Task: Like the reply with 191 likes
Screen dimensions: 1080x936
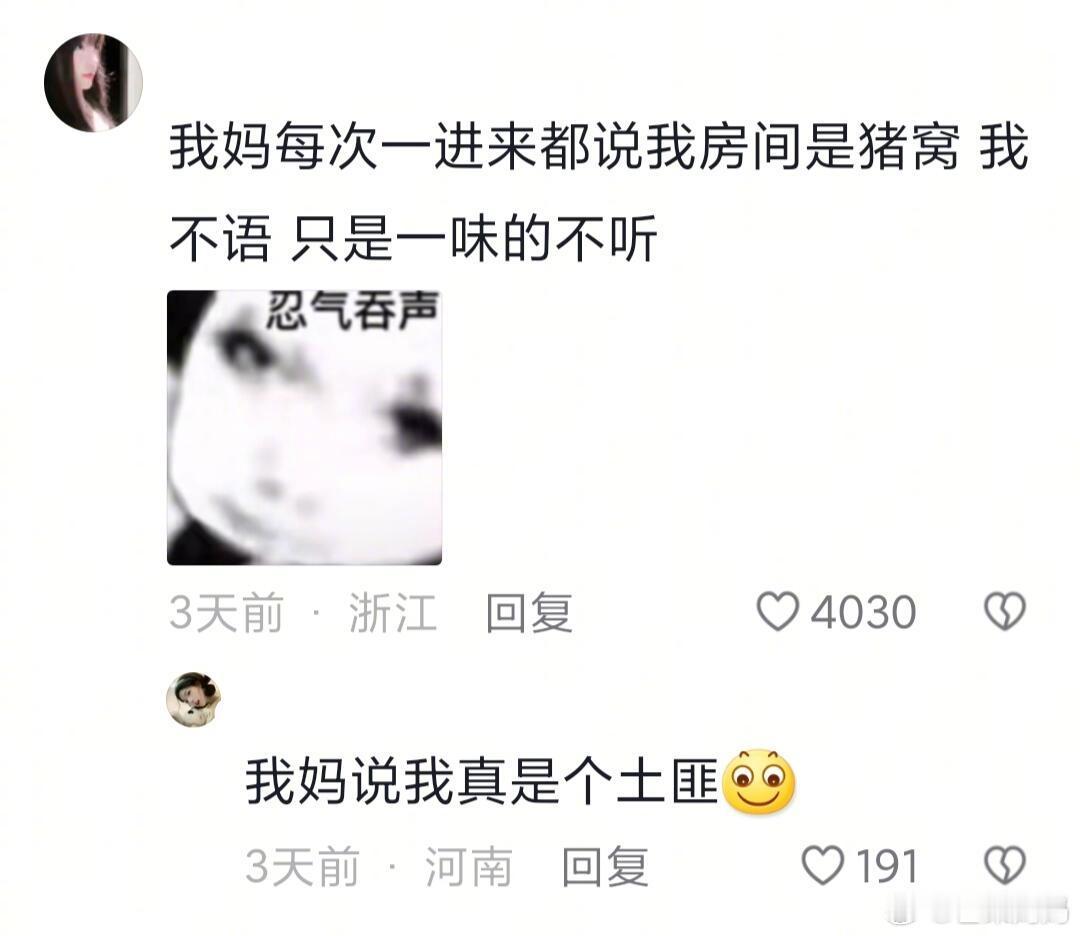Action: [822, 865]
